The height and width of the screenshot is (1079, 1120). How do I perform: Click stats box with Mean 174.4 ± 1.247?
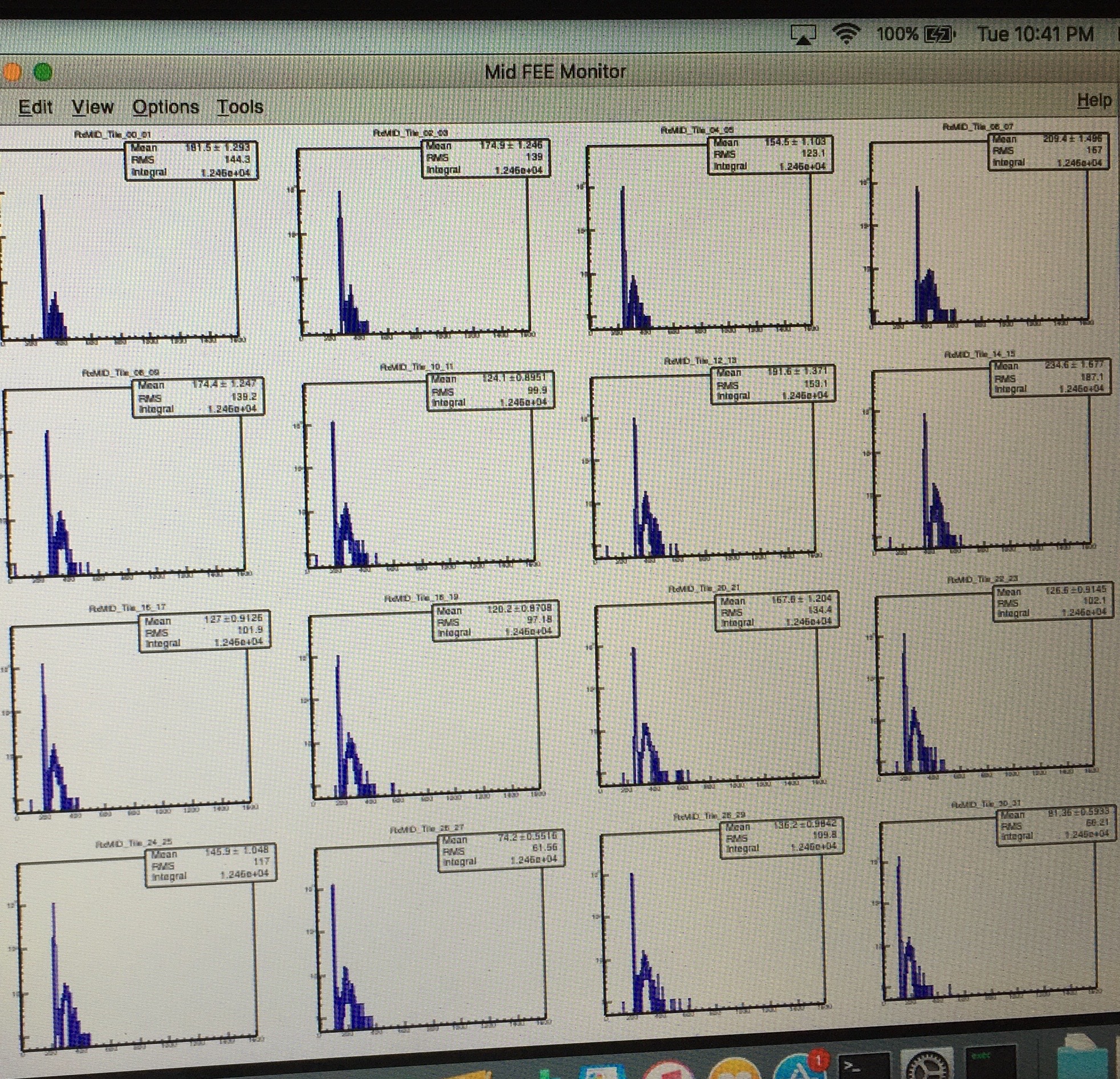point(198,398)
